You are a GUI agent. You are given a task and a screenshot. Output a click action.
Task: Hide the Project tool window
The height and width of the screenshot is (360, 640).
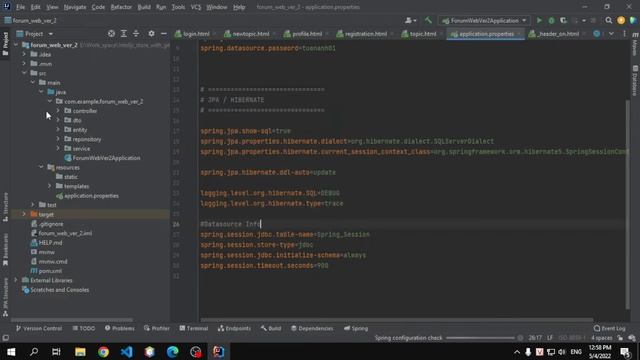click(x=164, y=33)
